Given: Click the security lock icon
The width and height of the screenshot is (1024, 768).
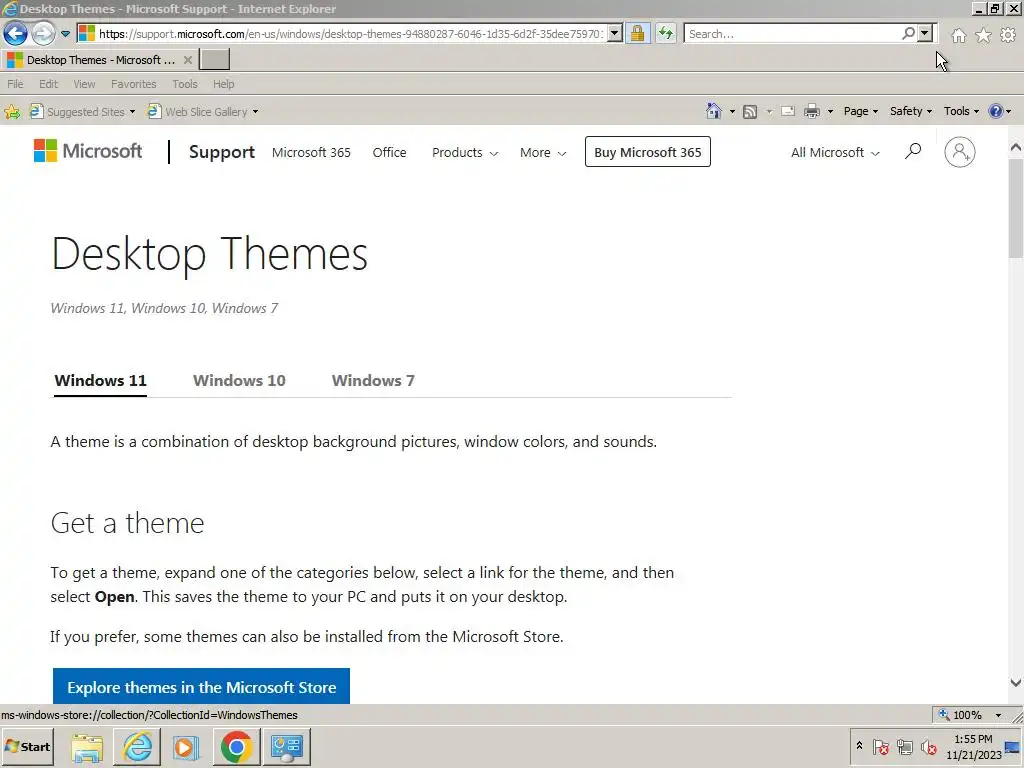Looking at the screenshot, I should pyautogui.click(x=637, y=33).
